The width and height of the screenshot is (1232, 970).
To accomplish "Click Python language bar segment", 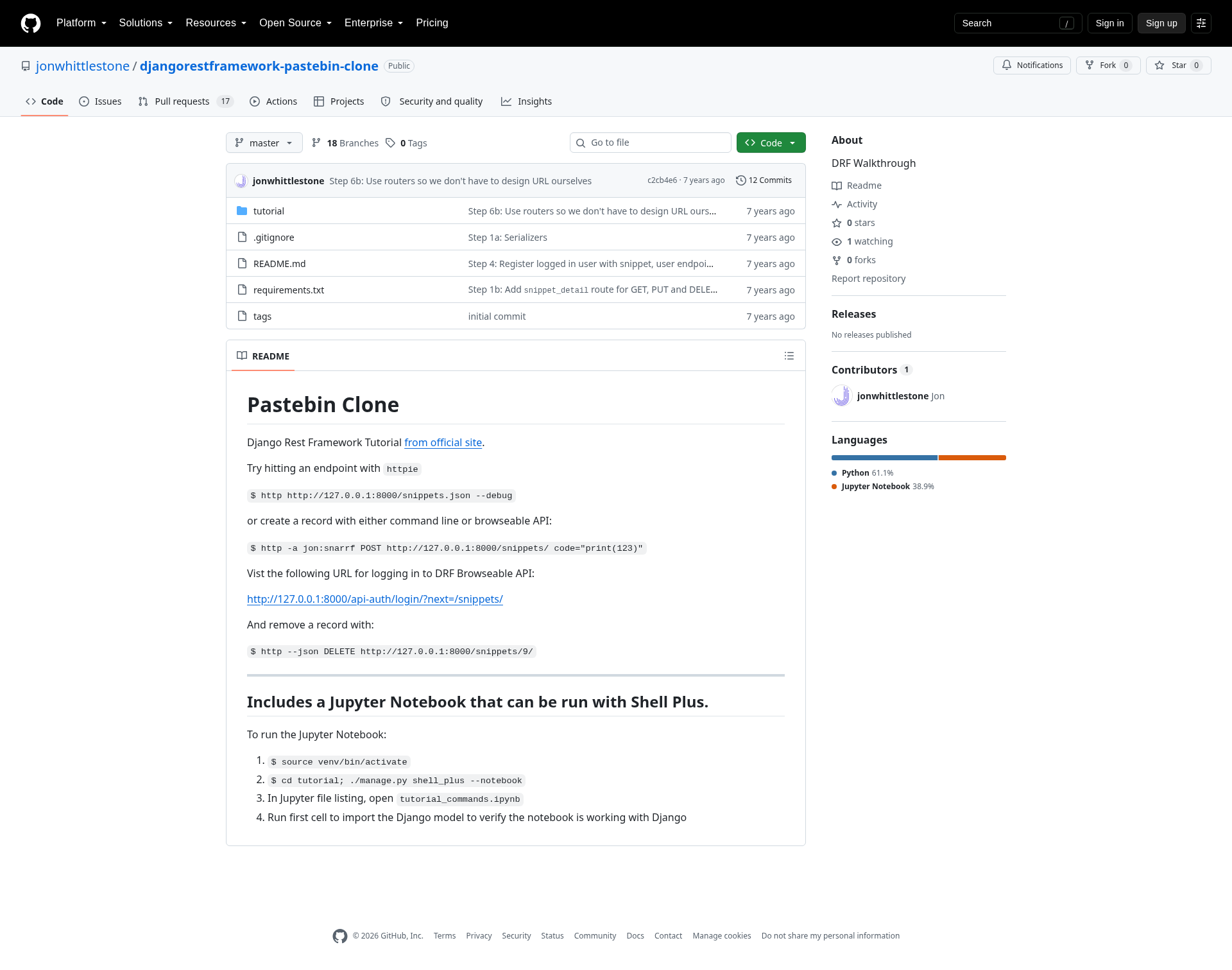I will click(884, 458).
